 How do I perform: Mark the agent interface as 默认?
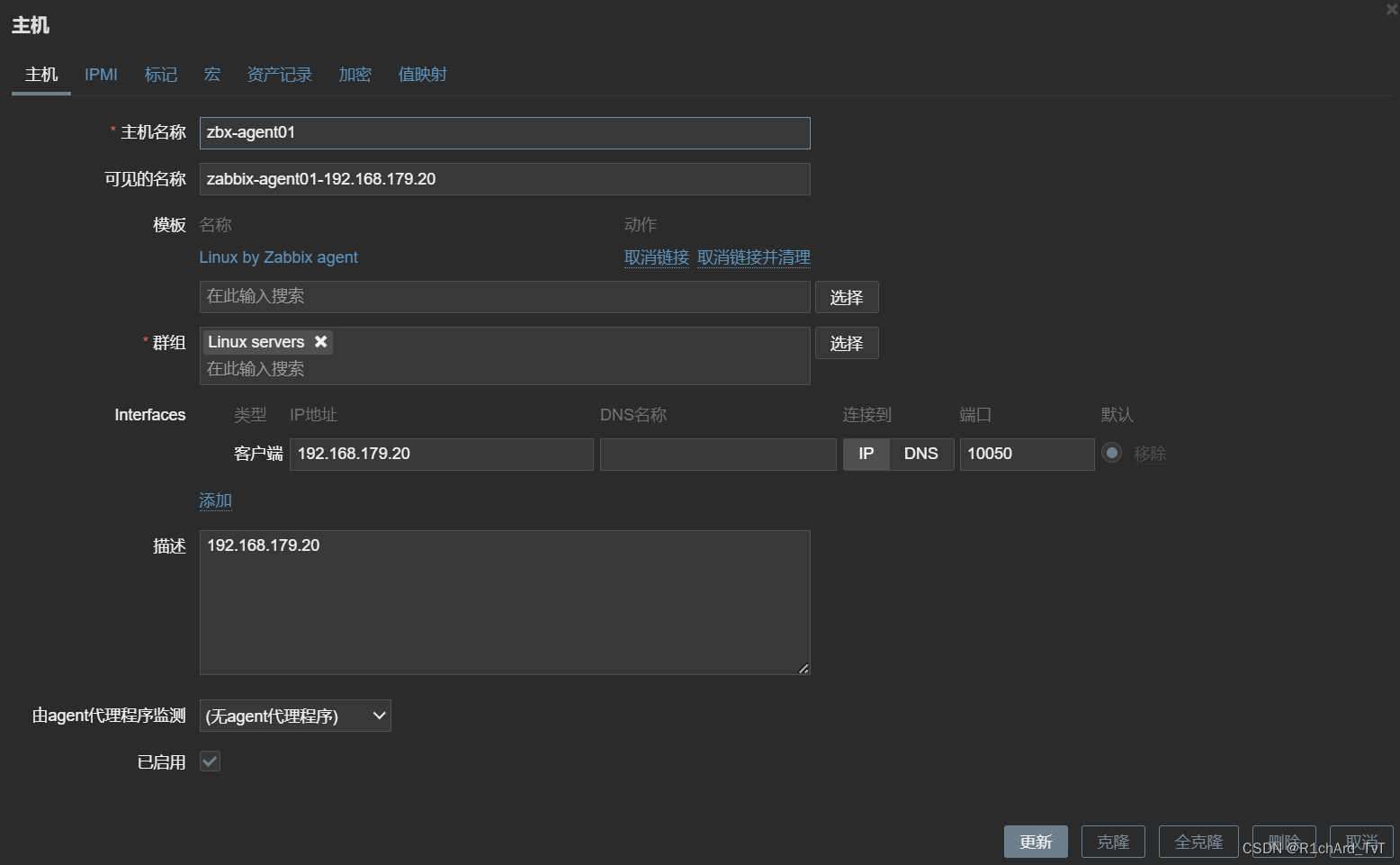(x=1112, y=454)
